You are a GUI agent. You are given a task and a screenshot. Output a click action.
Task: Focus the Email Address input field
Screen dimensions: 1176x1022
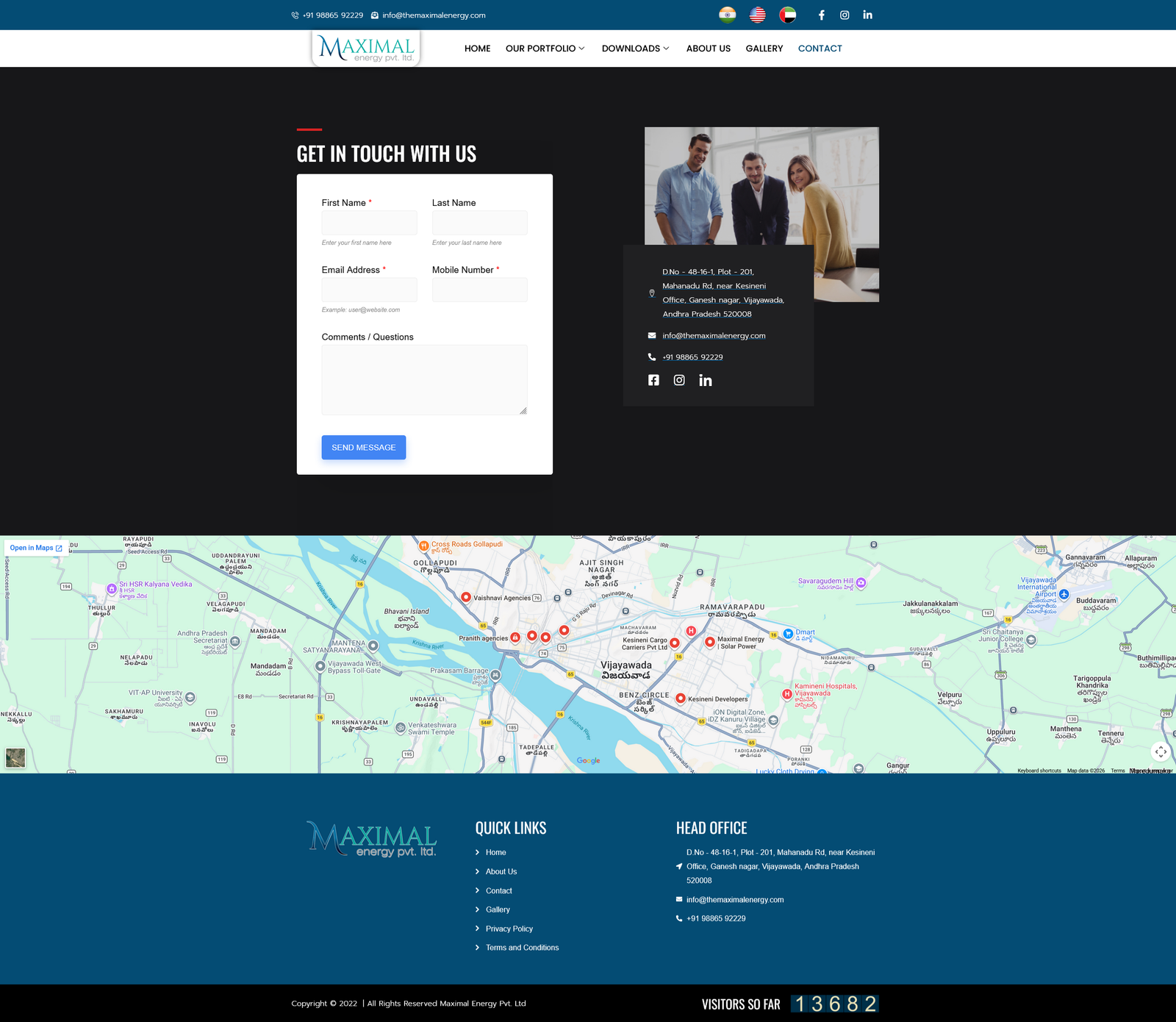pos(369,290)
